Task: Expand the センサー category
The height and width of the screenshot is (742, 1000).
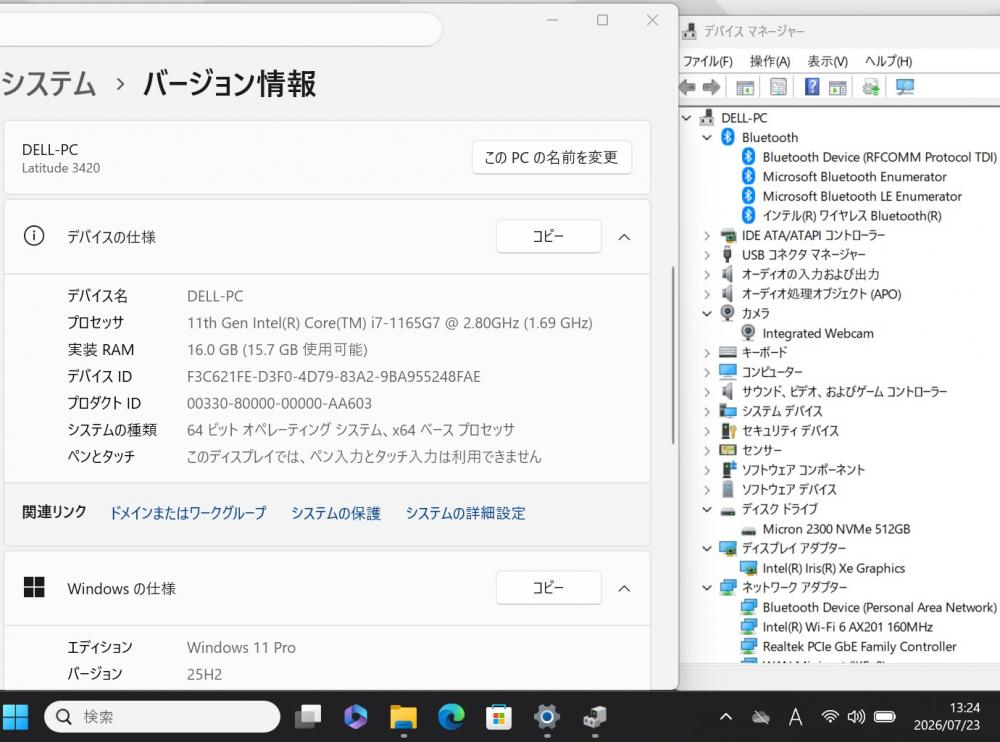Action: [707, 450]
